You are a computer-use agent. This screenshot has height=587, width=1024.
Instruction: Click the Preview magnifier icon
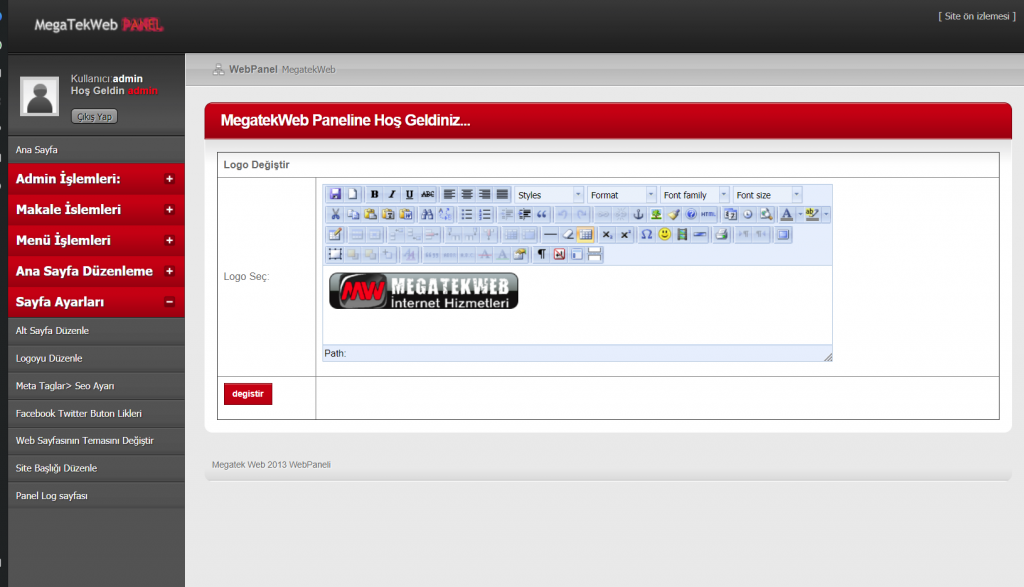(x=765, y=214)
